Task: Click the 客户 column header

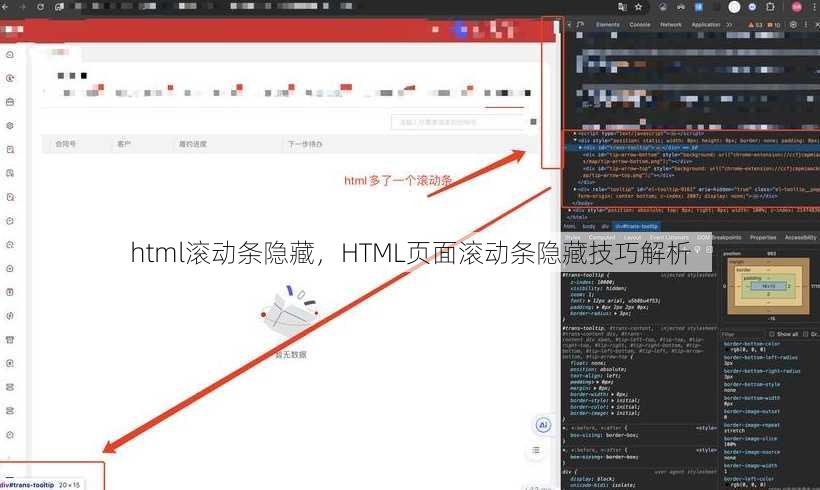Action: coord(124,144)
